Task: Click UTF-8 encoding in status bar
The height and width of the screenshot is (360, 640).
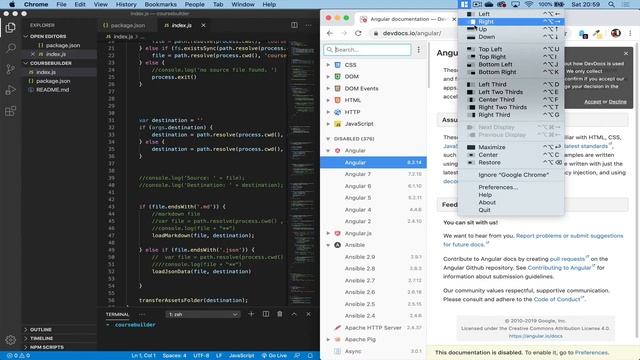Action: 201,356
